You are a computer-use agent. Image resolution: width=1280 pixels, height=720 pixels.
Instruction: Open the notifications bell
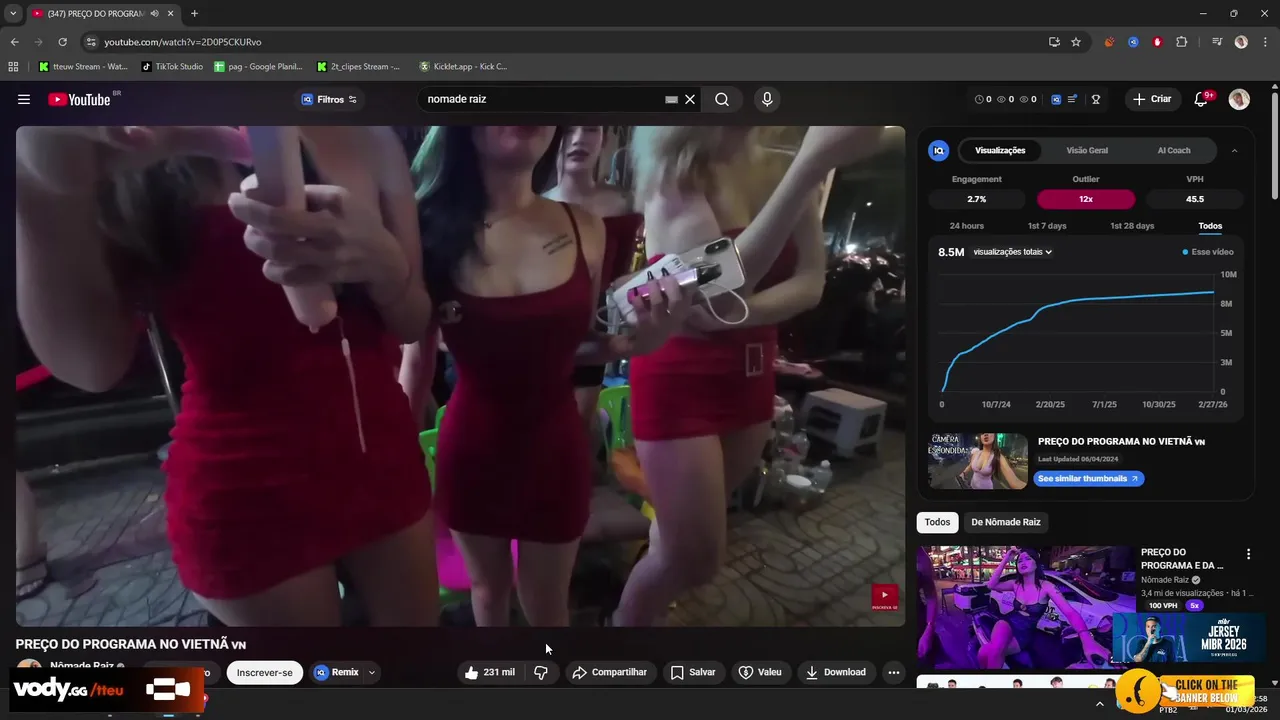[1201, 99]
